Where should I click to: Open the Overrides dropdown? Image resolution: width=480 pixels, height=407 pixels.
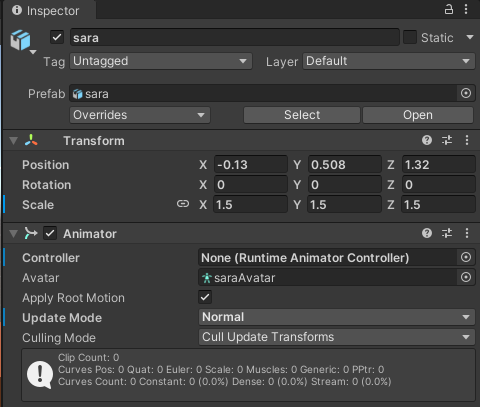(x=140, y=115)
